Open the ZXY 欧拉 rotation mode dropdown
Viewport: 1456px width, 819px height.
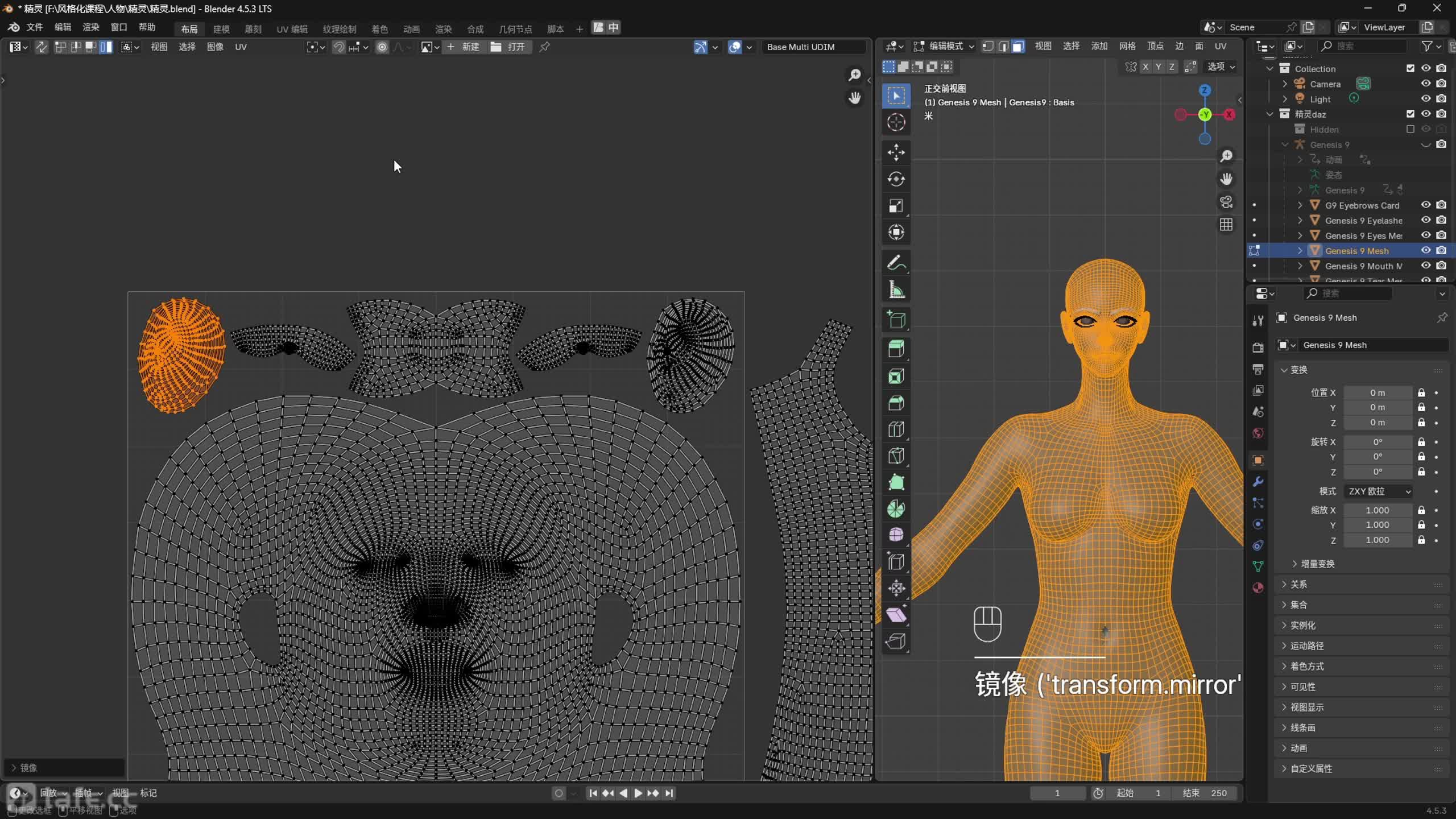(1379, 491)
